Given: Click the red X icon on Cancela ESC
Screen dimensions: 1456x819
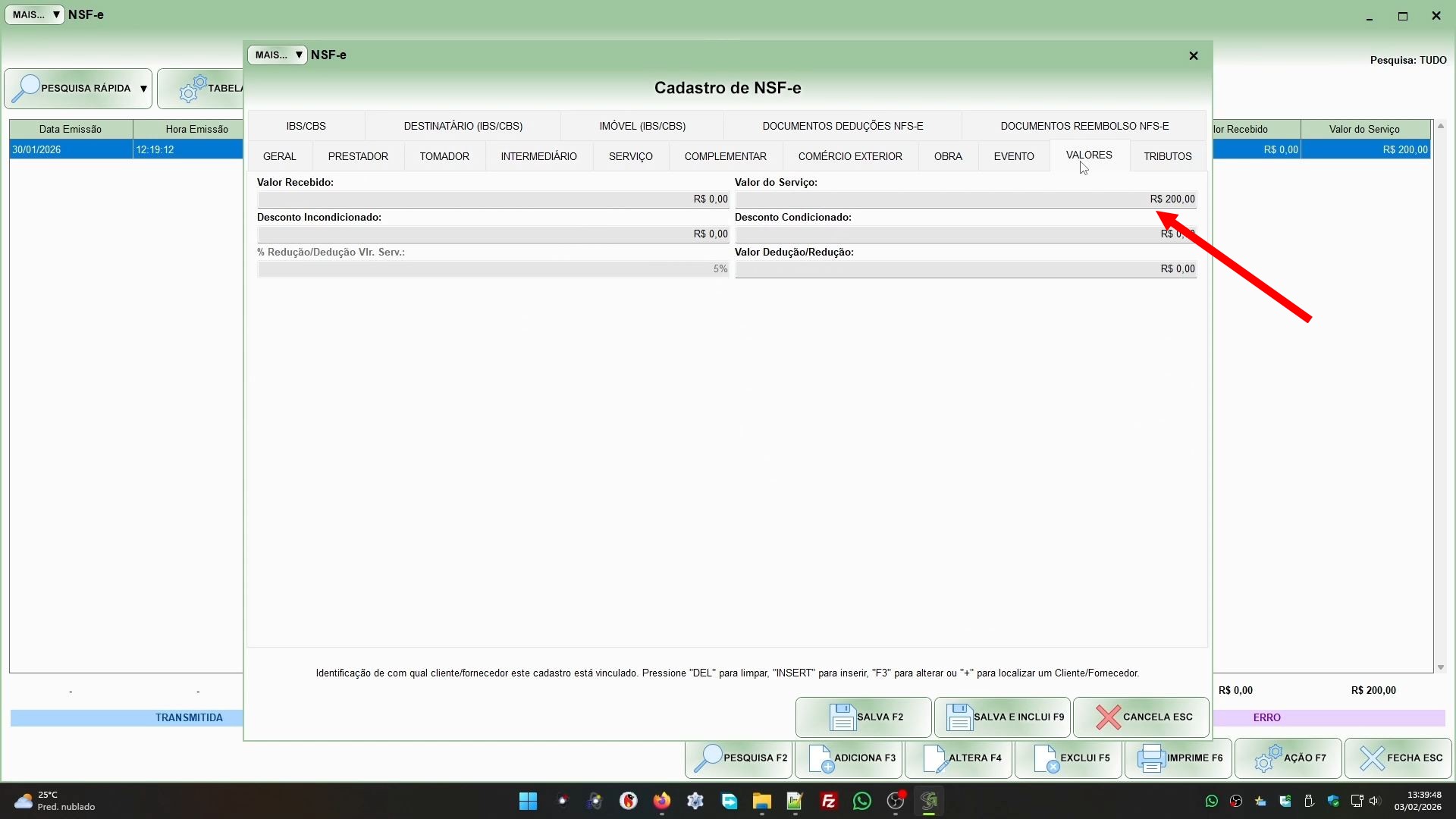Looking at the screenshot, I should pos(1108,717).
